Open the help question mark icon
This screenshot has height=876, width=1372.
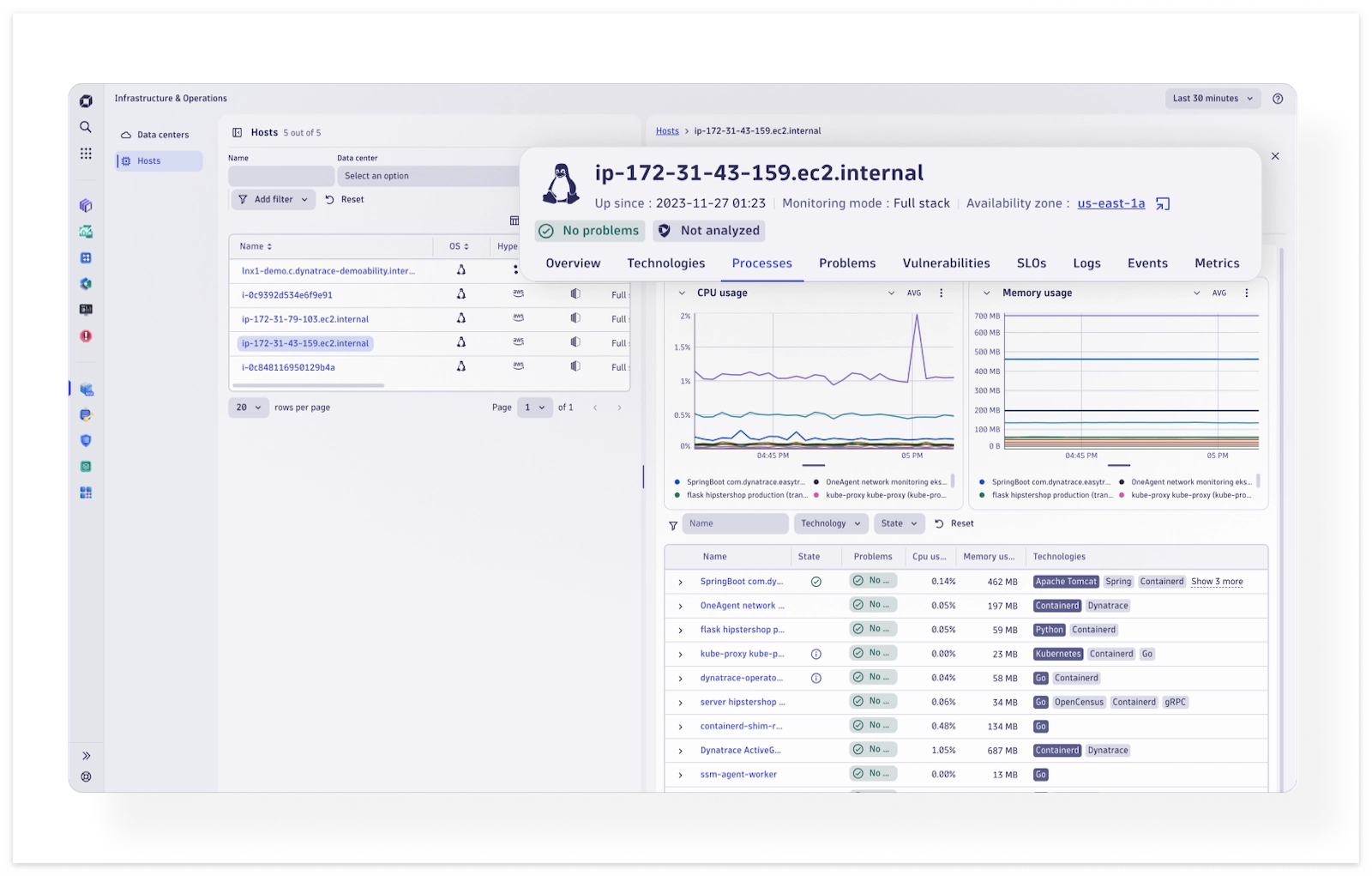pos(1278,99)
